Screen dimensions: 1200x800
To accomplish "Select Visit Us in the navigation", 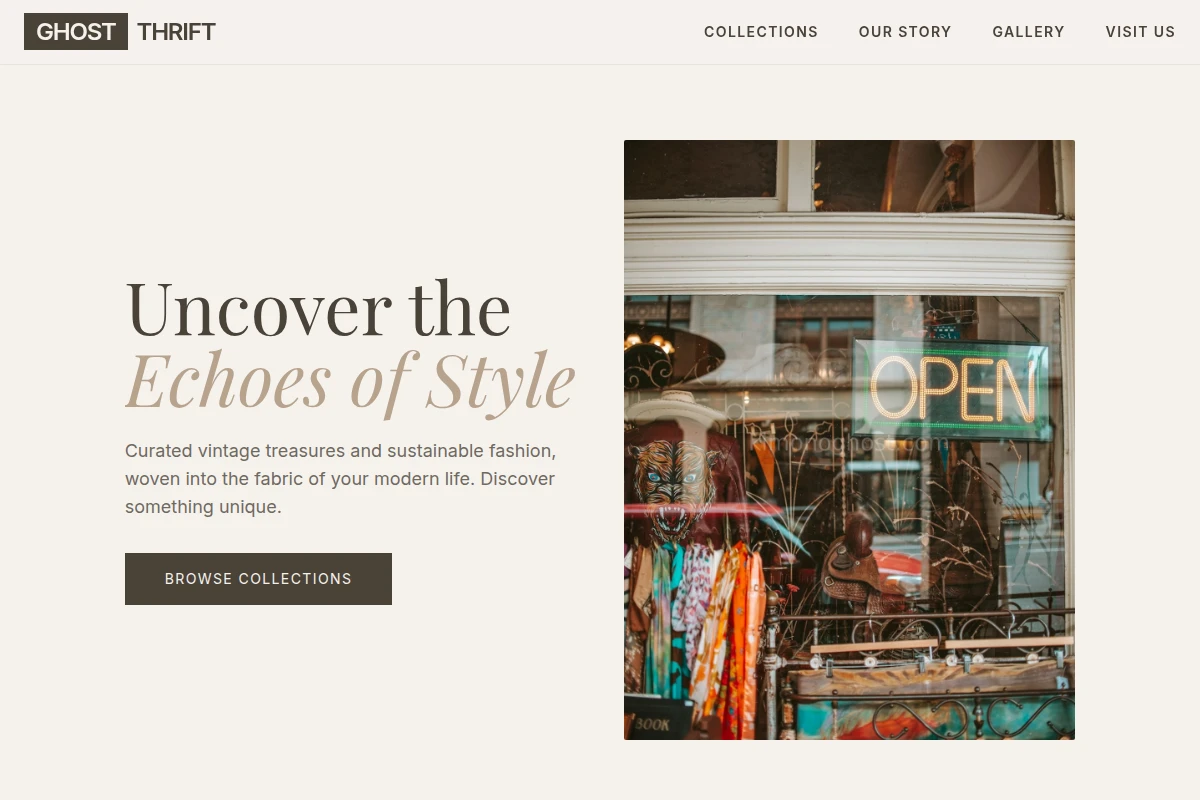I will point(1140,32).
